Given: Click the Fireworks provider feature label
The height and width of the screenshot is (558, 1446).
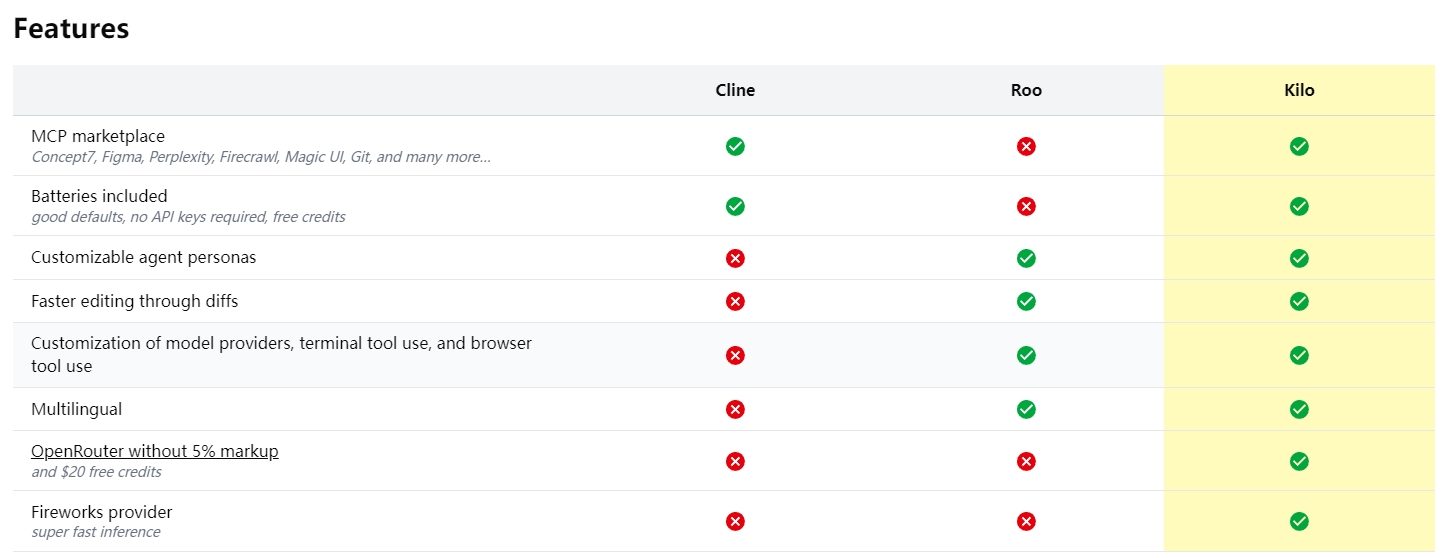Looking at the screenshot, I should coord(102,512).
